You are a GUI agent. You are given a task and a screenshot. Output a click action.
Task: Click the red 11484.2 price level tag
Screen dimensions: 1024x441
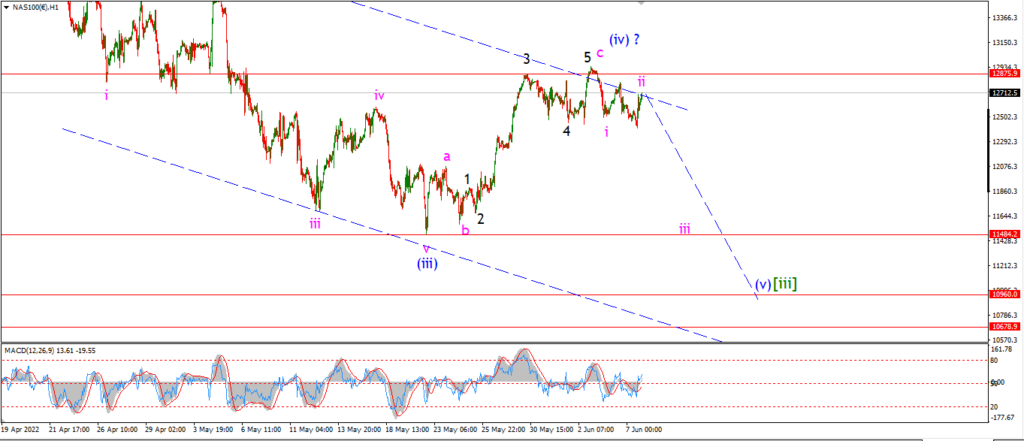coord(1005,234)
